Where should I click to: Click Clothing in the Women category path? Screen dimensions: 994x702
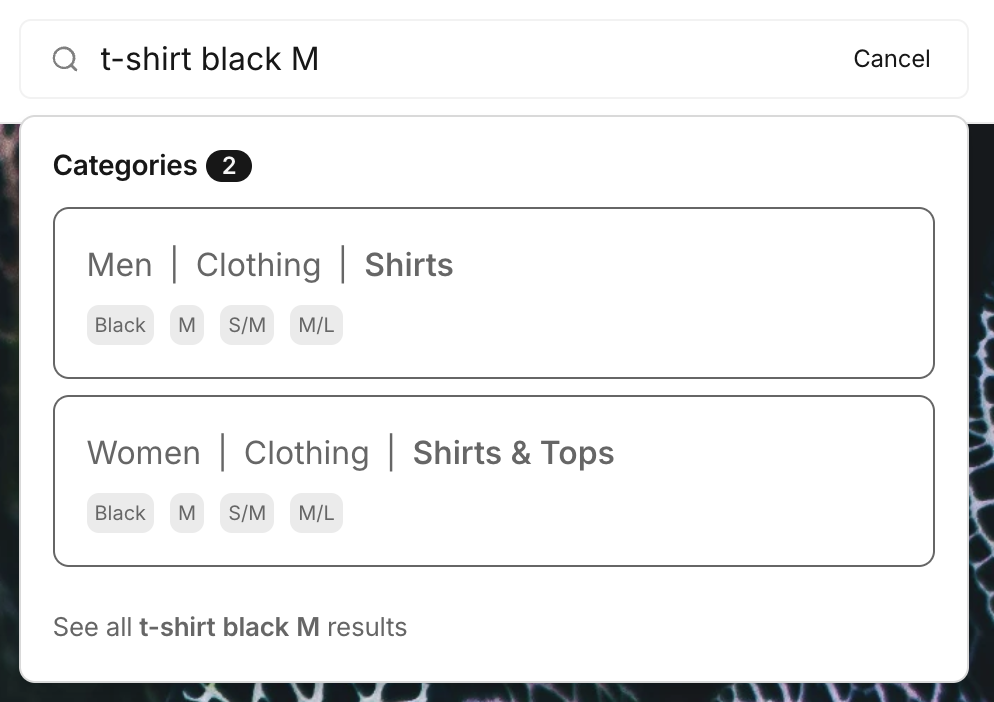(306, 454)
